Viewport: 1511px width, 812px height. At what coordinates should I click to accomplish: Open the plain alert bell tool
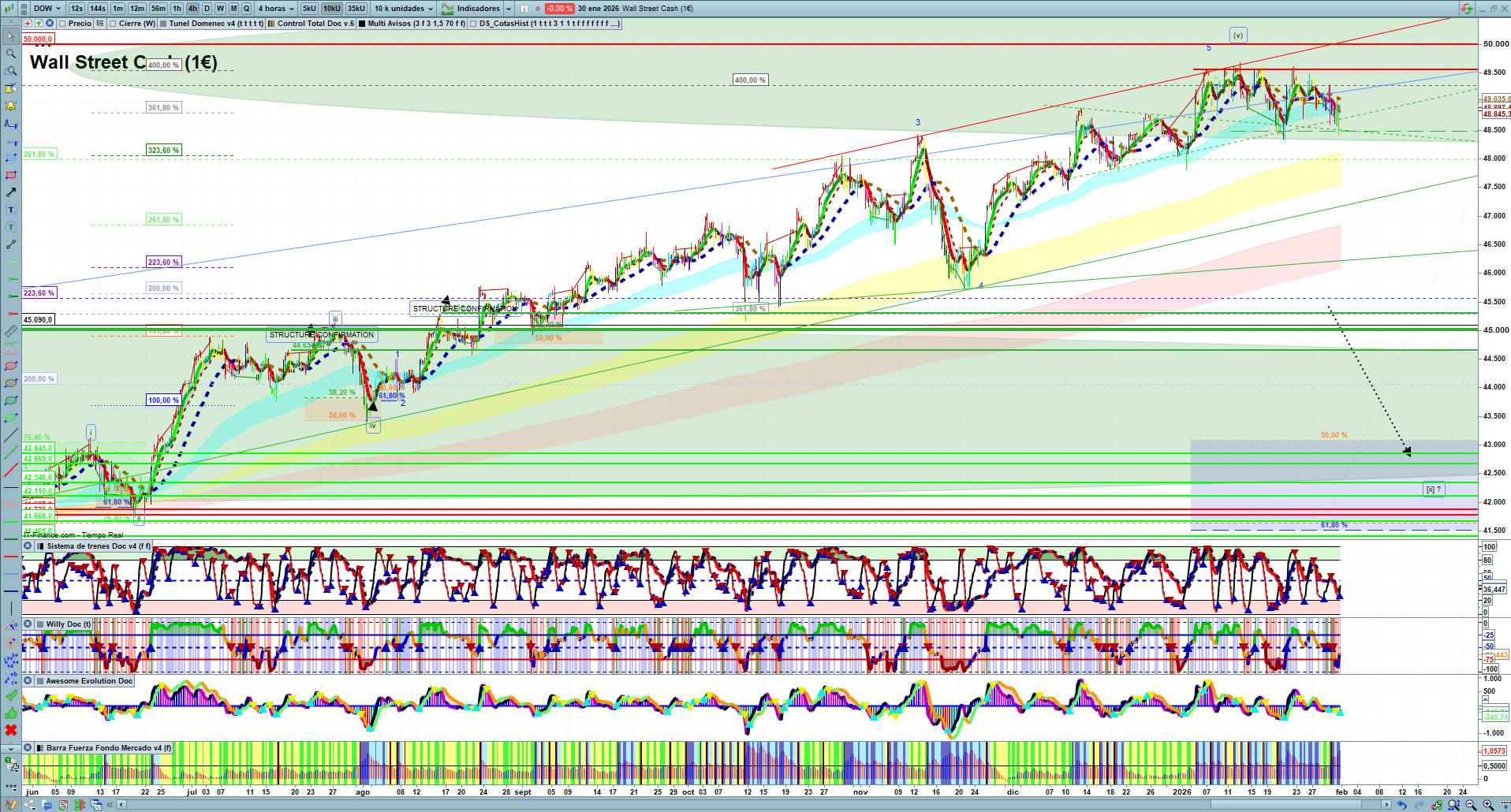[11, 106]
